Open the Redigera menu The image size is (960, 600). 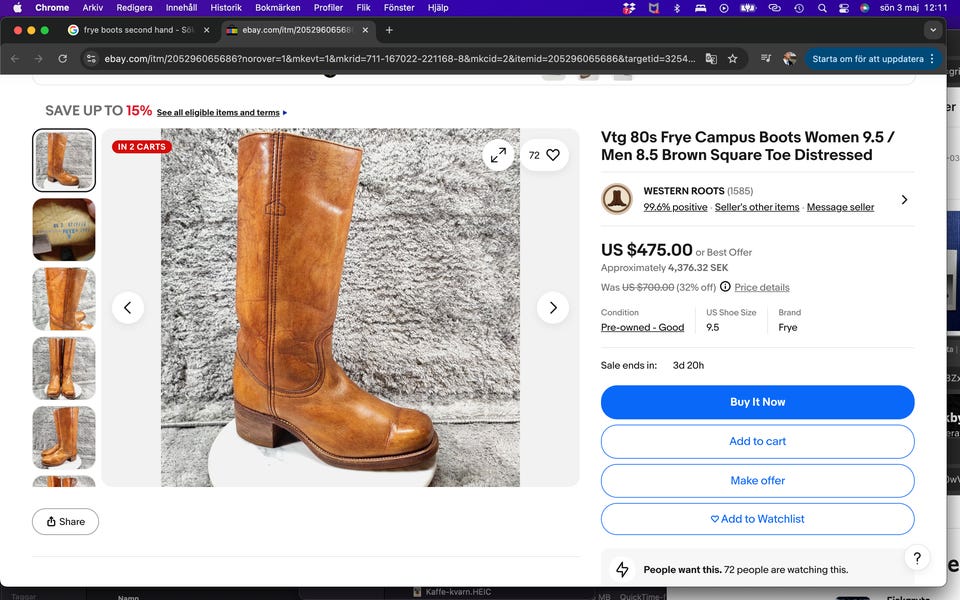pos(134,8)
